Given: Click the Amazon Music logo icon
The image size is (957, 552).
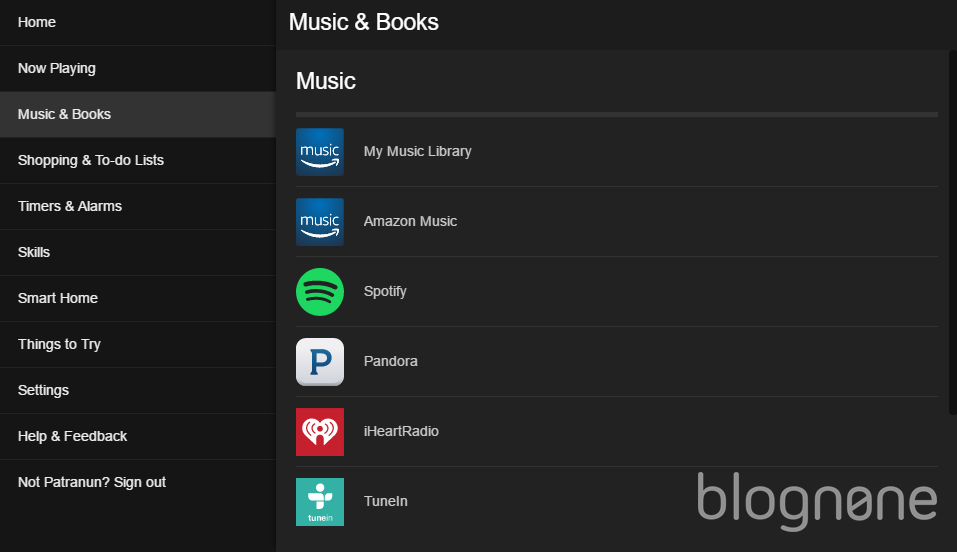Looking at the screenshot, I should point(320,222).
